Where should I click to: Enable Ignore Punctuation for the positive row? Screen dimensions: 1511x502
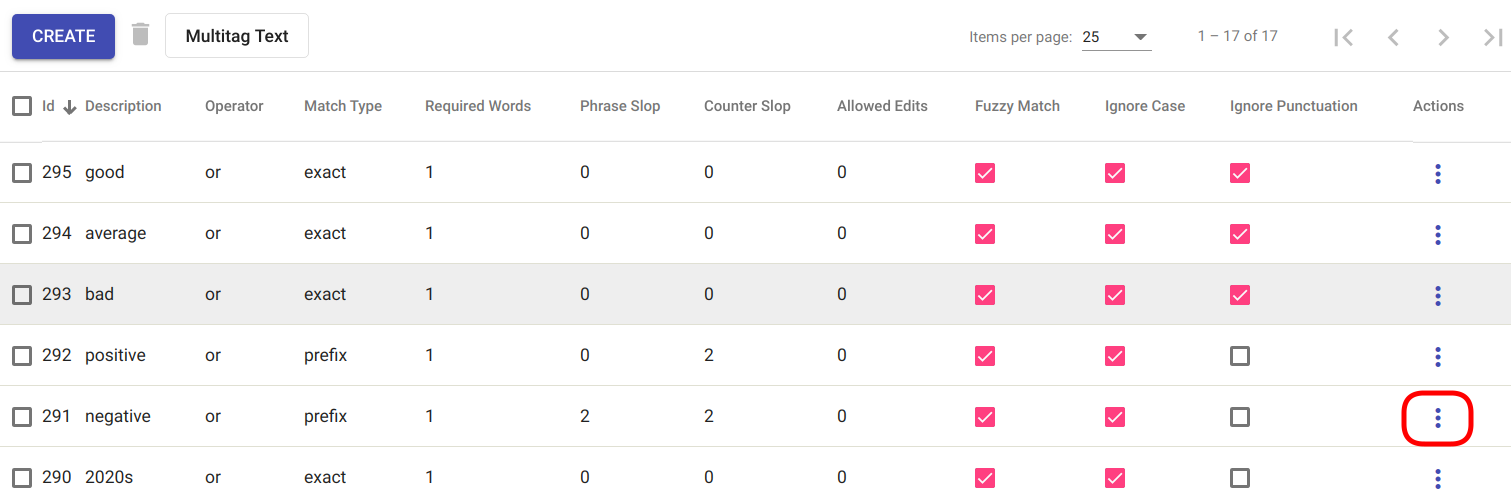1240,356
